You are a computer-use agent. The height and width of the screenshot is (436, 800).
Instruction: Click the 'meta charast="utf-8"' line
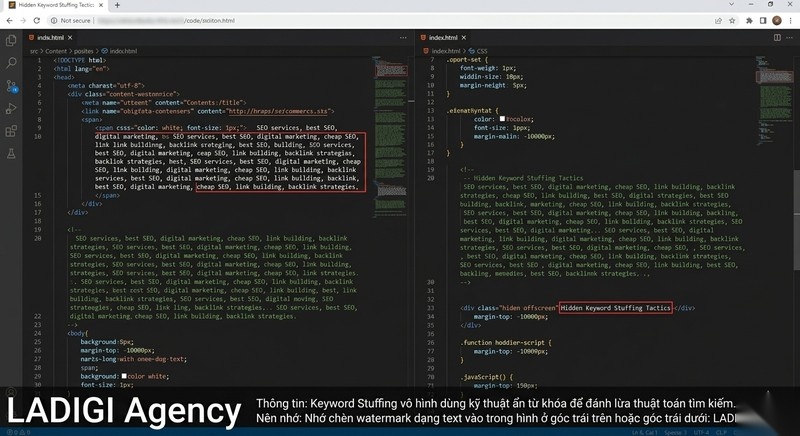106,86
